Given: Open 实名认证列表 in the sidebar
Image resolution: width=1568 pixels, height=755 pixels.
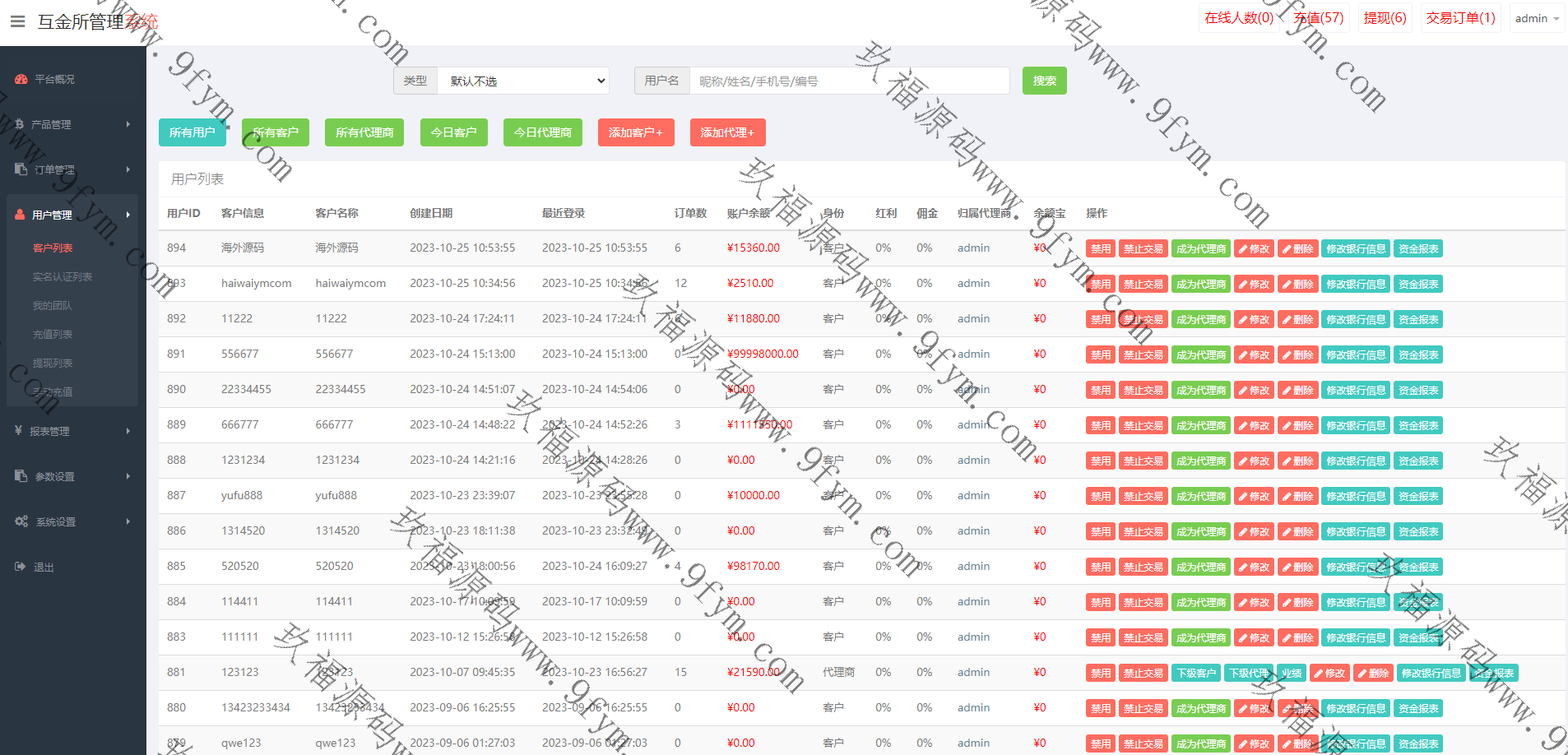Looking at the screenshot, I should pyautogui.click(x=63, y=277).
